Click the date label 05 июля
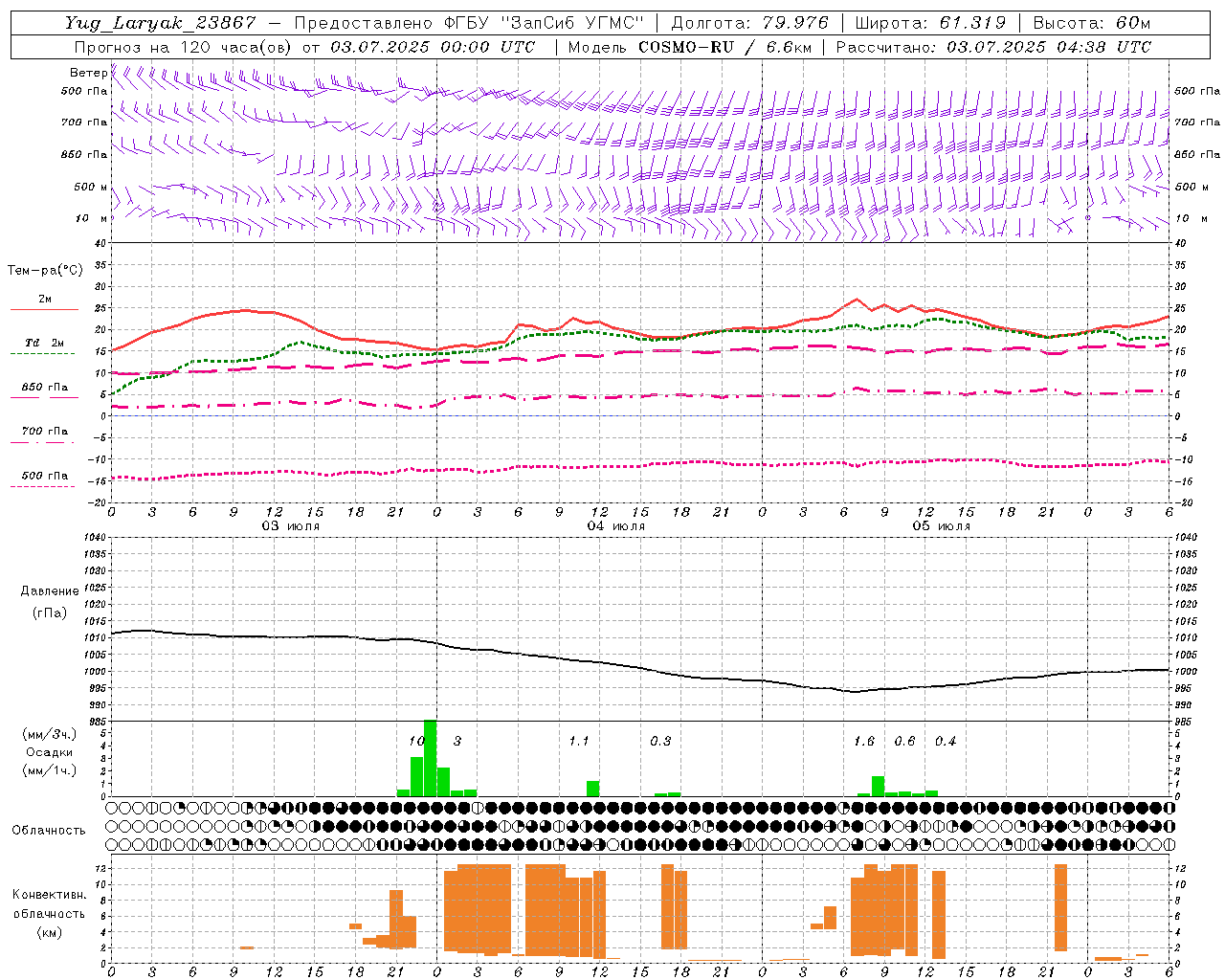This screenshot has width=1225, height=980. tap(942, 526)
